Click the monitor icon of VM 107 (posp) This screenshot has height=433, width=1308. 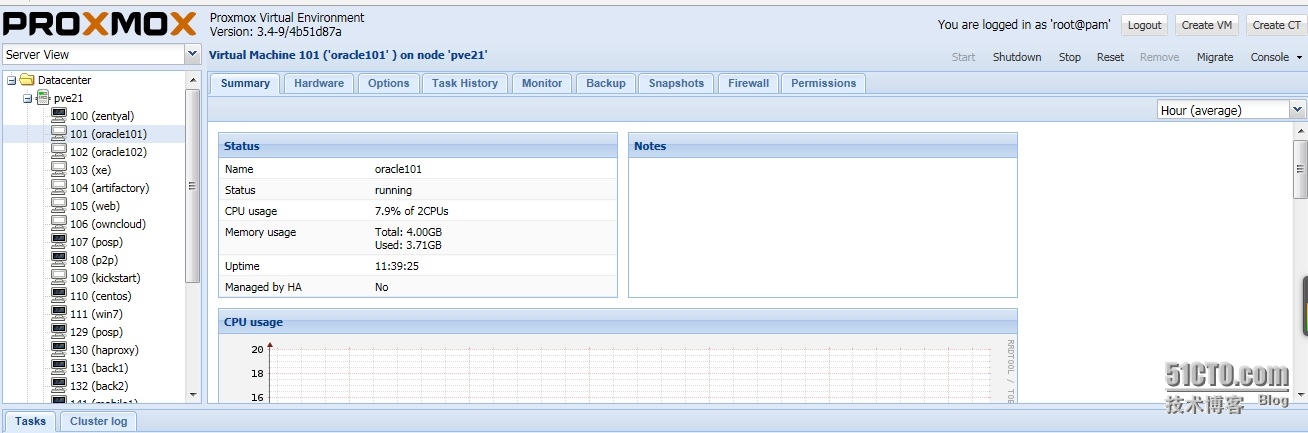59,242
